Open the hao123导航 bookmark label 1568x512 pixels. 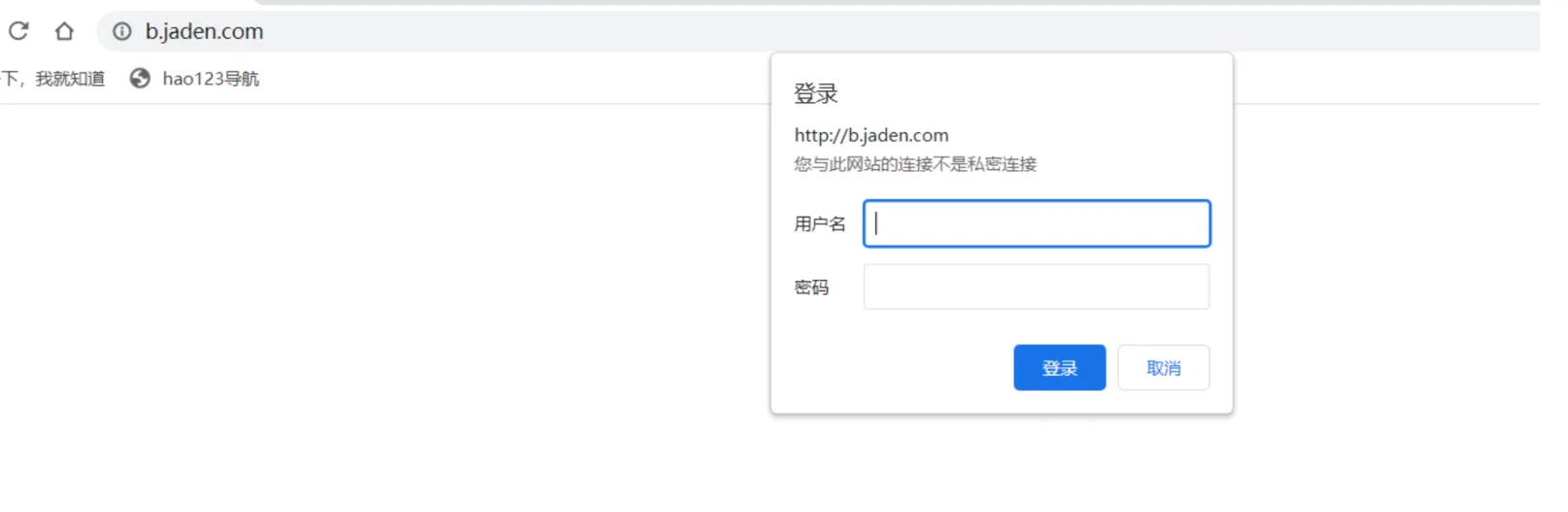tap(211, 79)
